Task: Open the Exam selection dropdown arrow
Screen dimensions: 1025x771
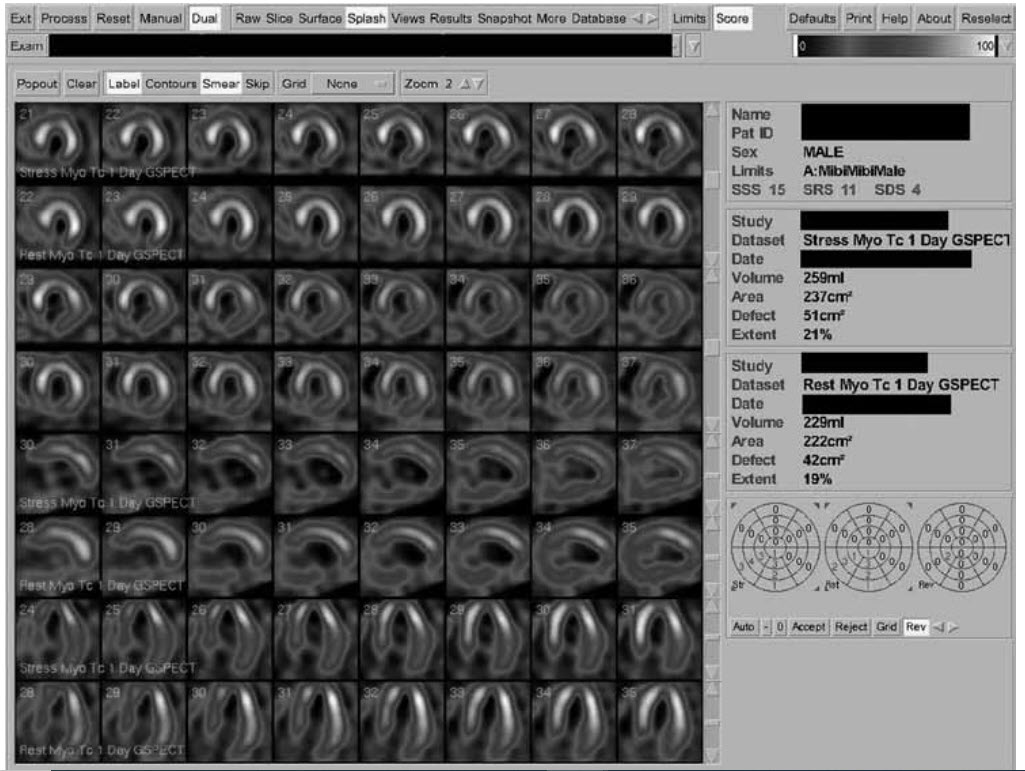Action: [678, 46]
